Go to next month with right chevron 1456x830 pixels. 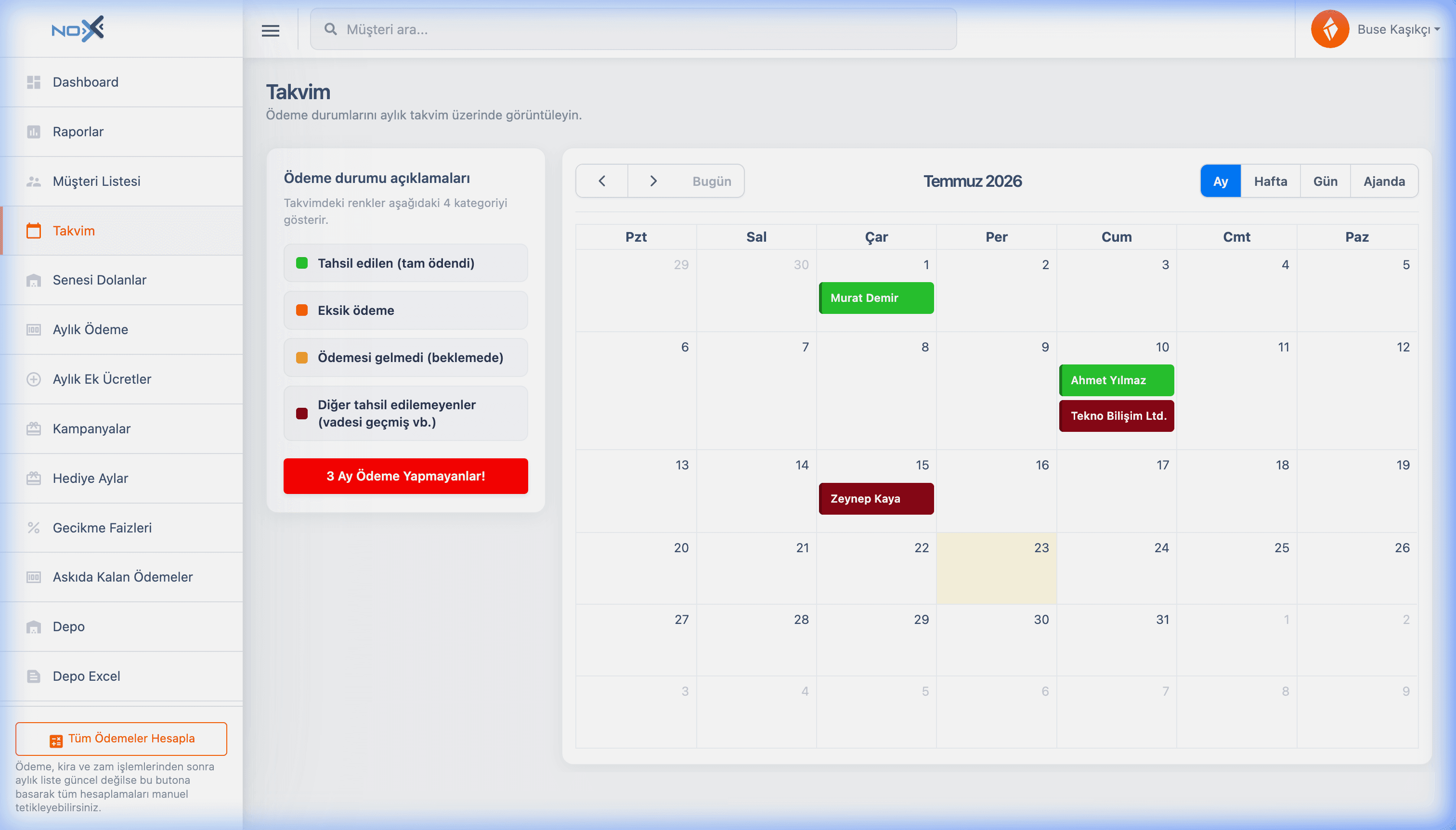[653, 182]
